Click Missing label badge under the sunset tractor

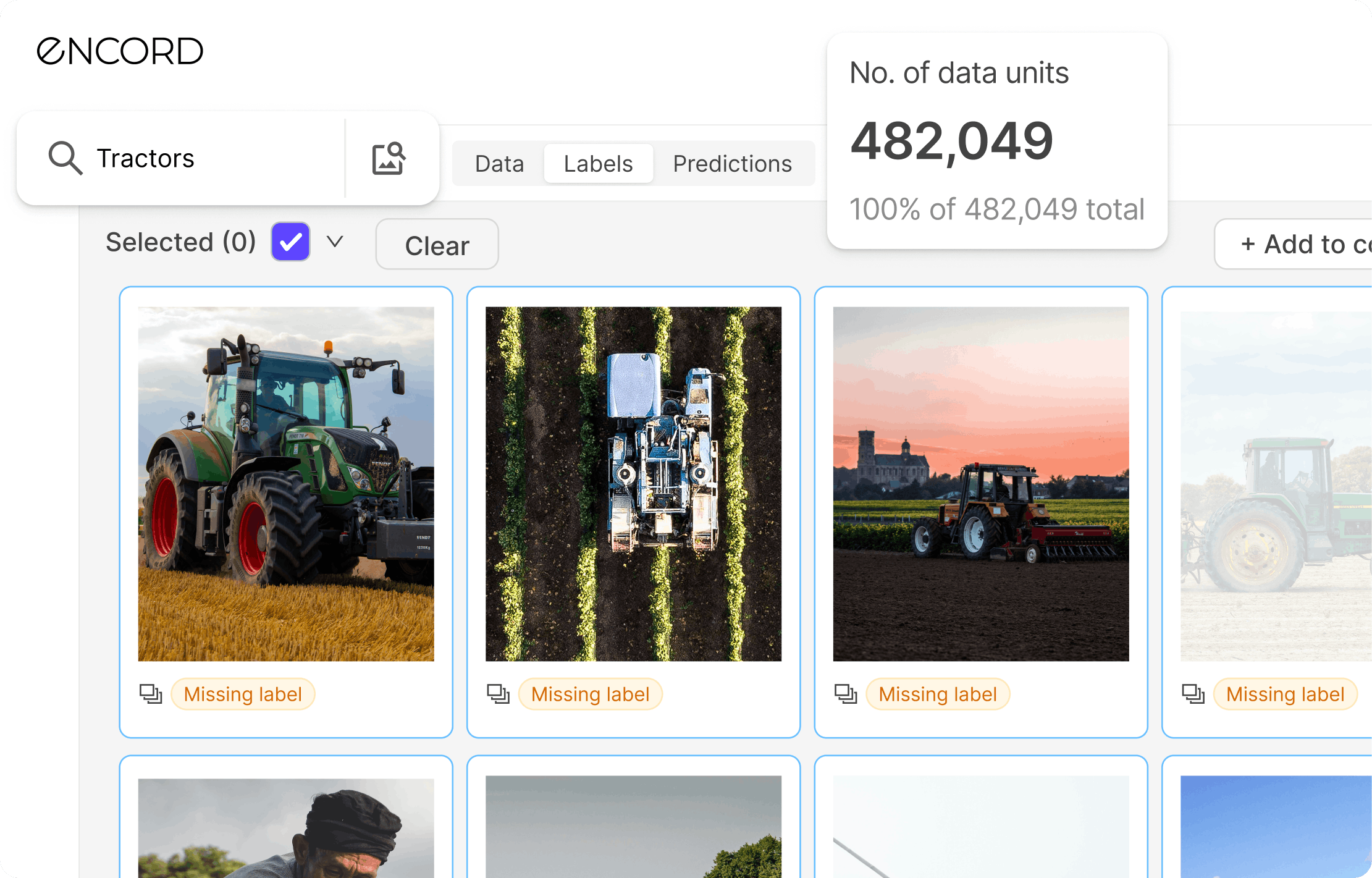[x=938, y=694]
